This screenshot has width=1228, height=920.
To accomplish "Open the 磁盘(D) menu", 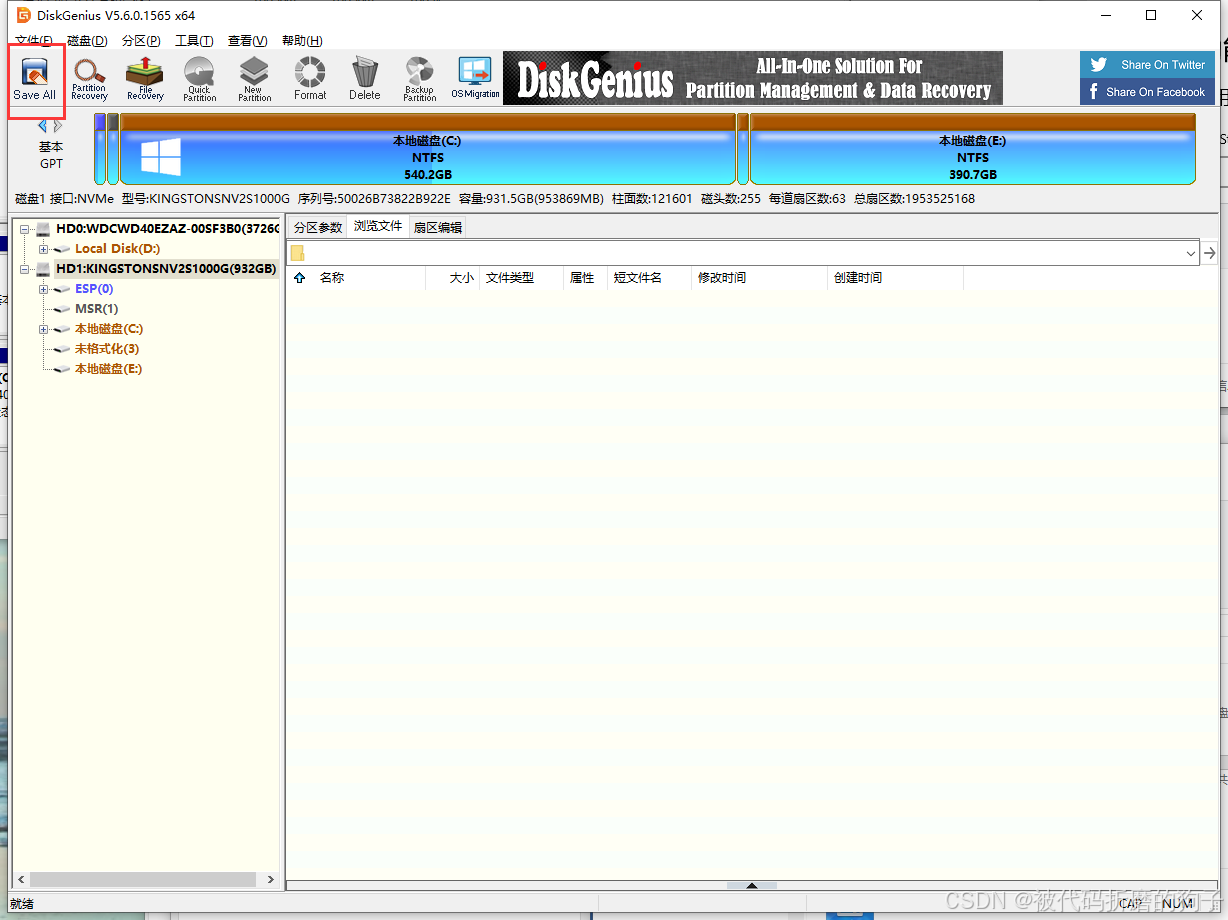I will point(87,41).
